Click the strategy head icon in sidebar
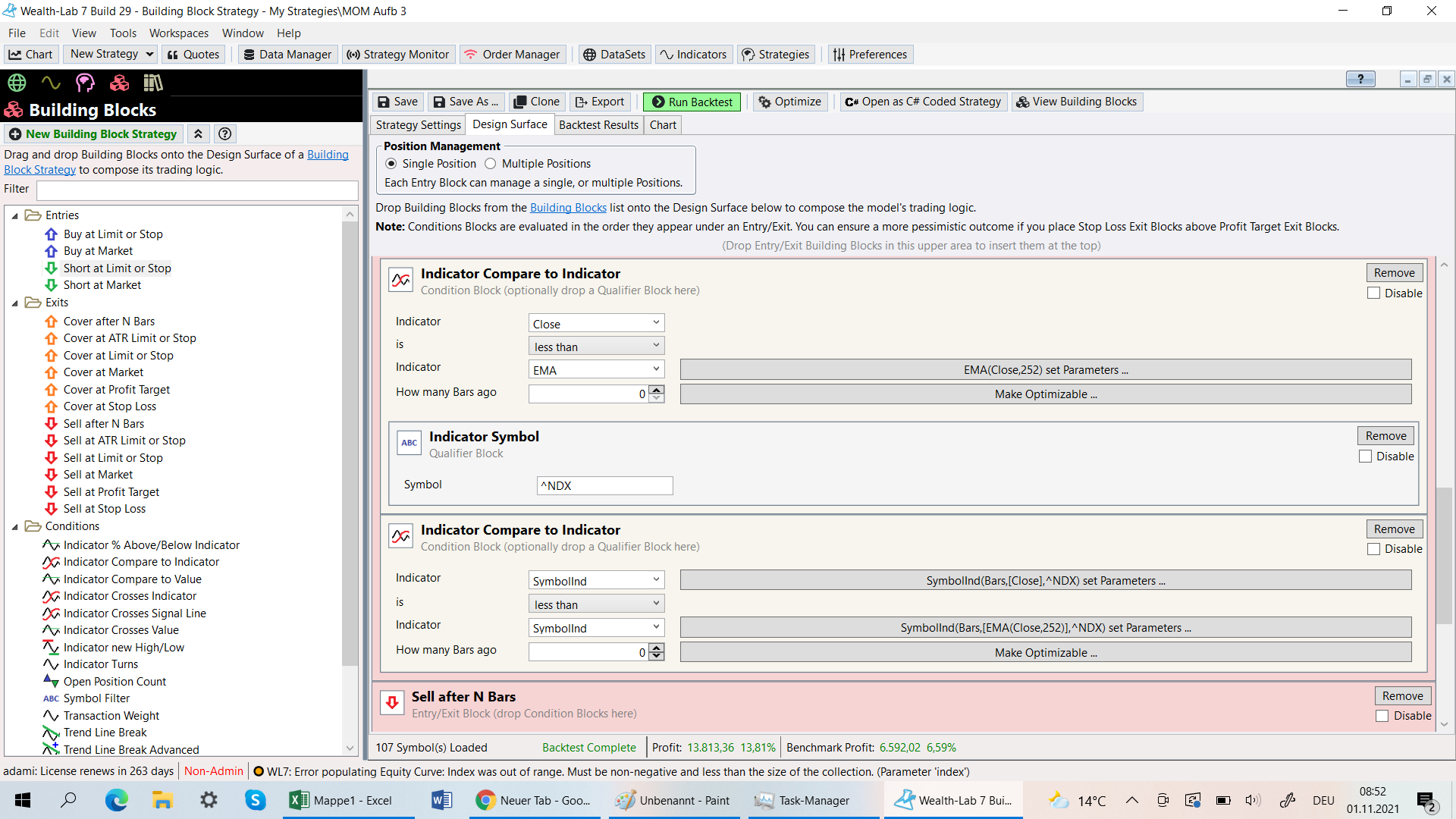This screenshot has height=819, width=1456. (85, 83)
